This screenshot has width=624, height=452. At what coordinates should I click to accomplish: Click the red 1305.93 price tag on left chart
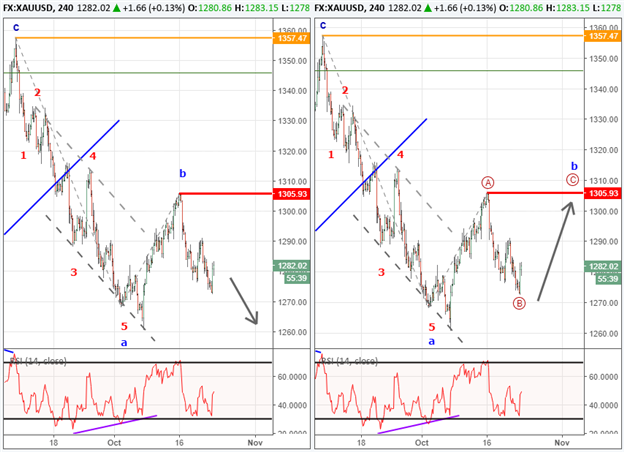coord(292,194)
